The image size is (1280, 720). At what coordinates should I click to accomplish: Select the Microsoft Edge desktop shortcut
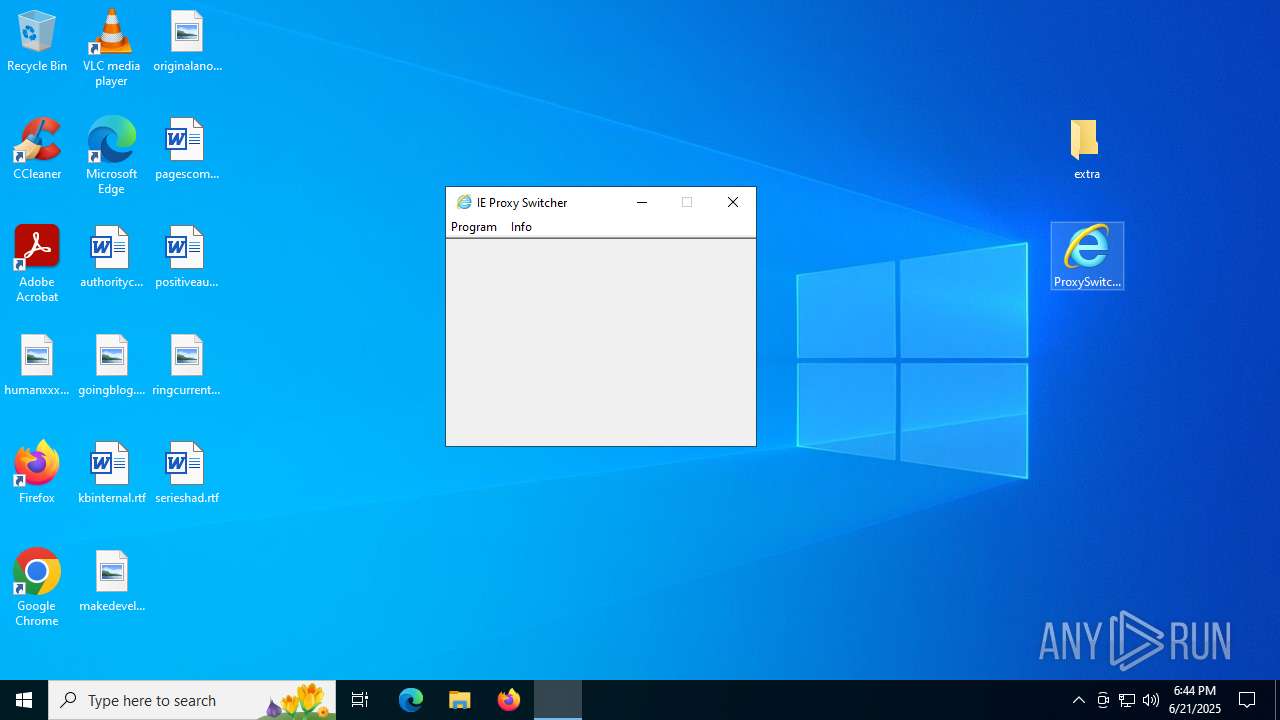tap(111, 156)
